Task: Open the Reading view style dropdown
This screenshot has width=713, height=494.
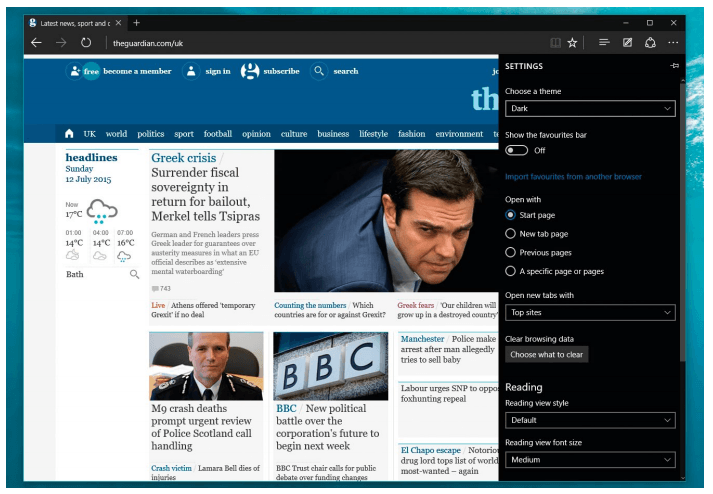Action: tap(590, 420)
